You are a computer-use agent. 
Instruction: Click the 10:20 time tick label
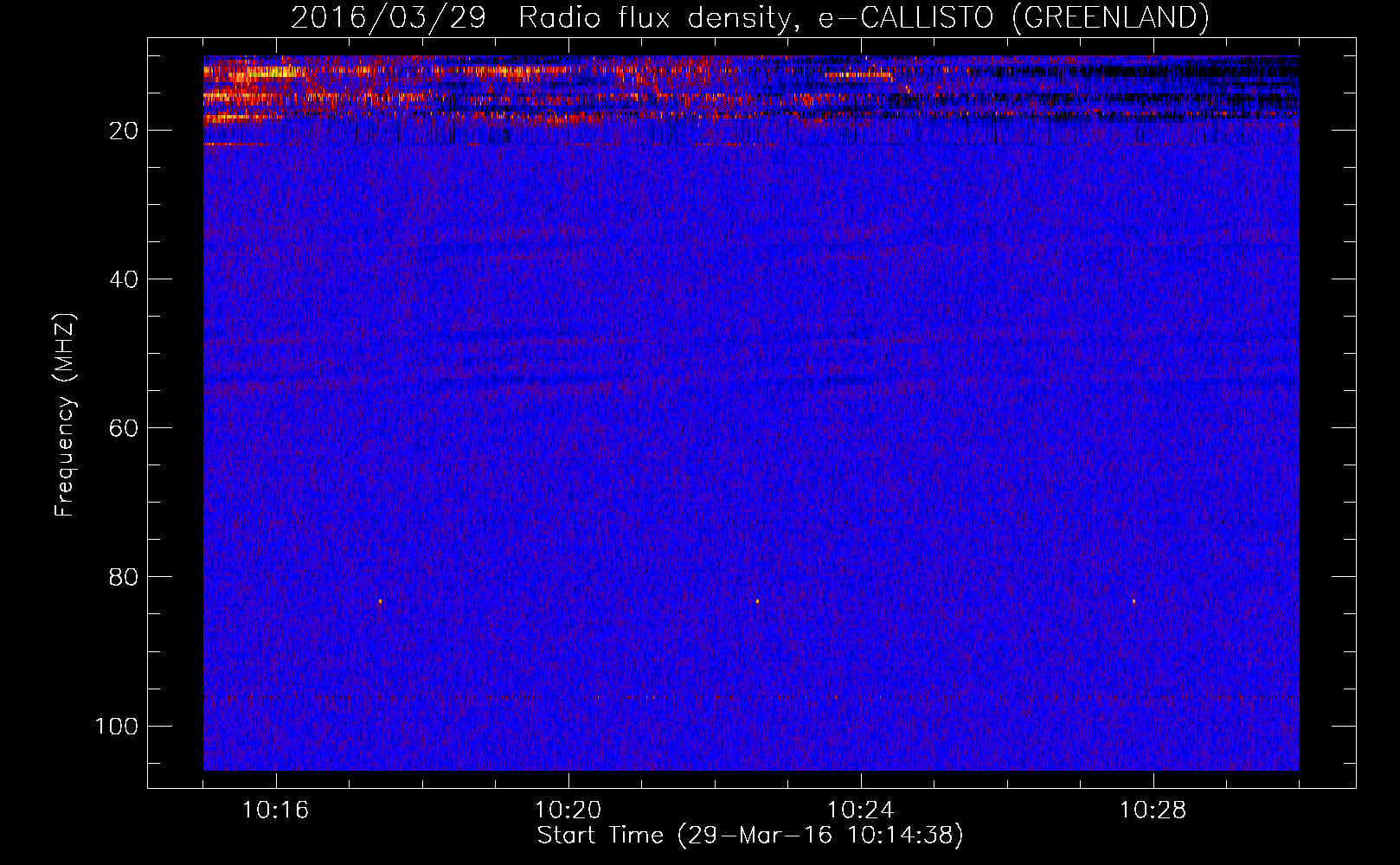pyautogui.click(x=568, y=811)
